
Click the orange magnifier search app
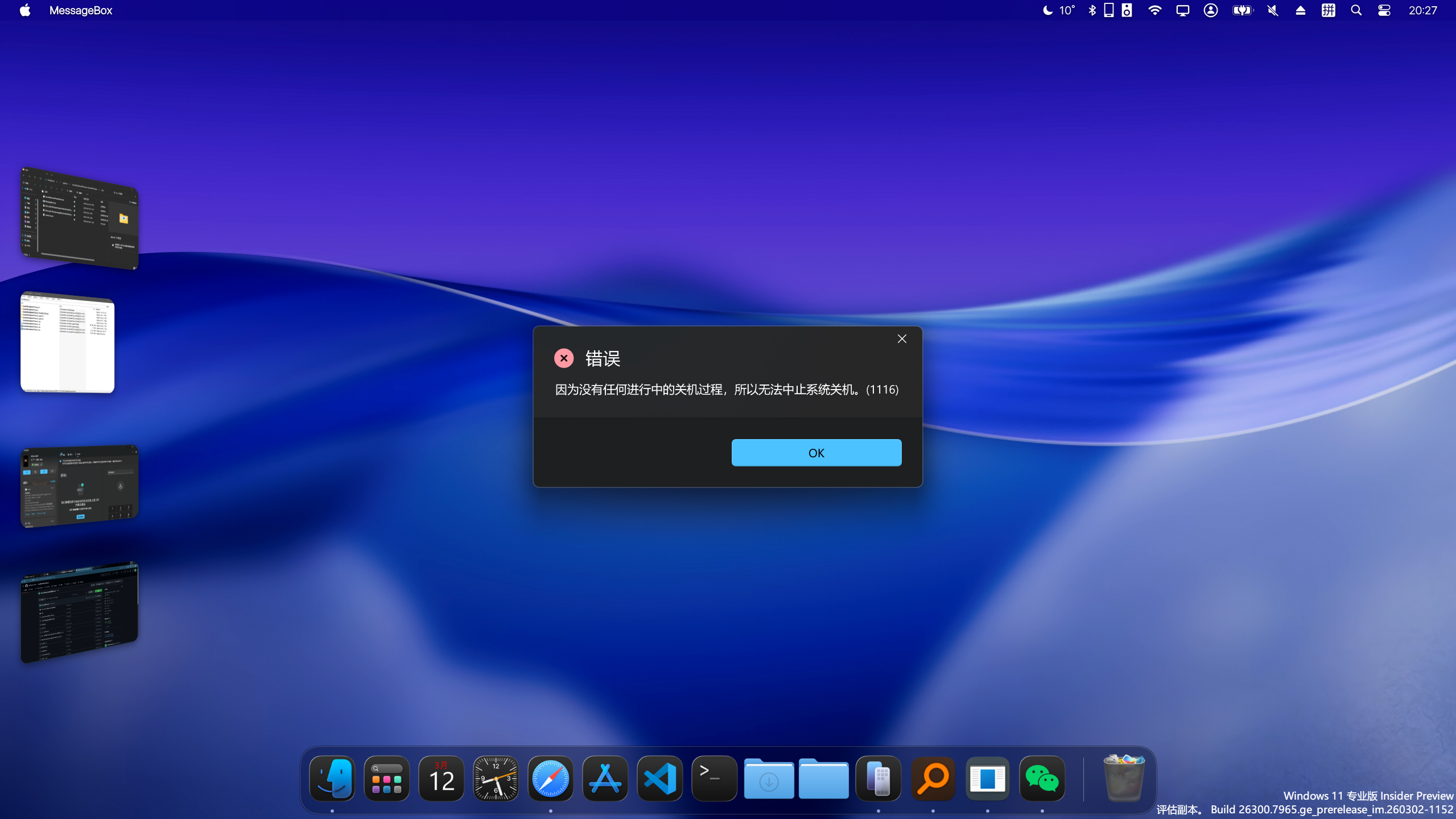click(x=933, y=779)
